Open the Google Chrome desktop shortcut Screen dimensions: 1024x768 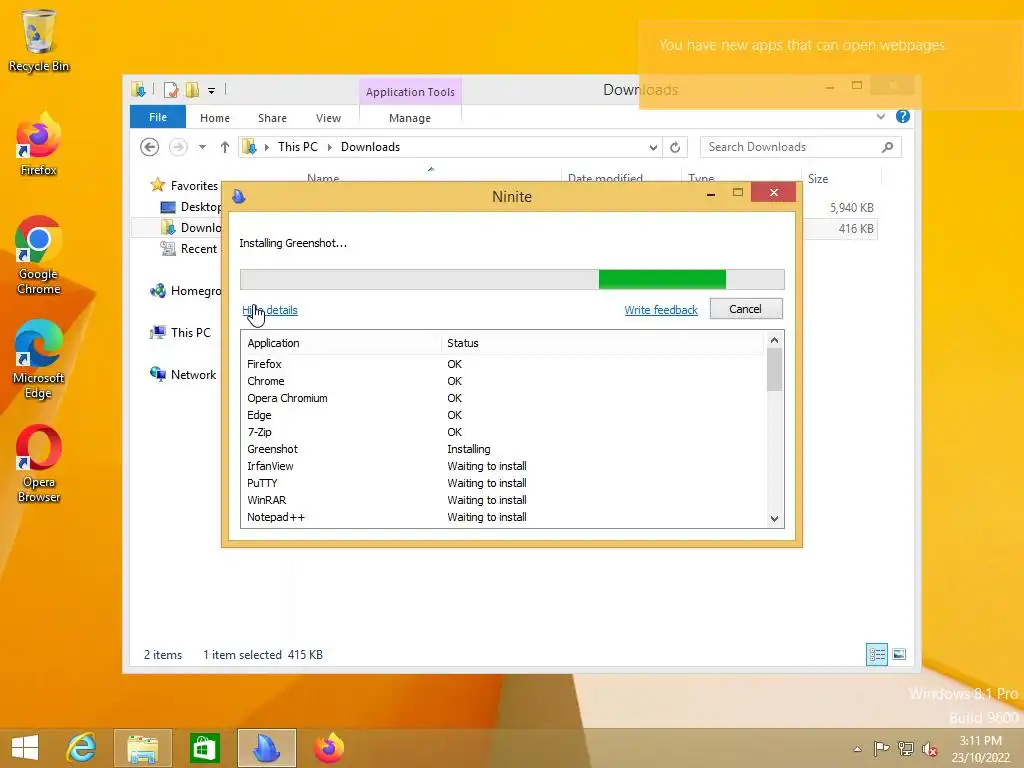(x=39, y=255)
